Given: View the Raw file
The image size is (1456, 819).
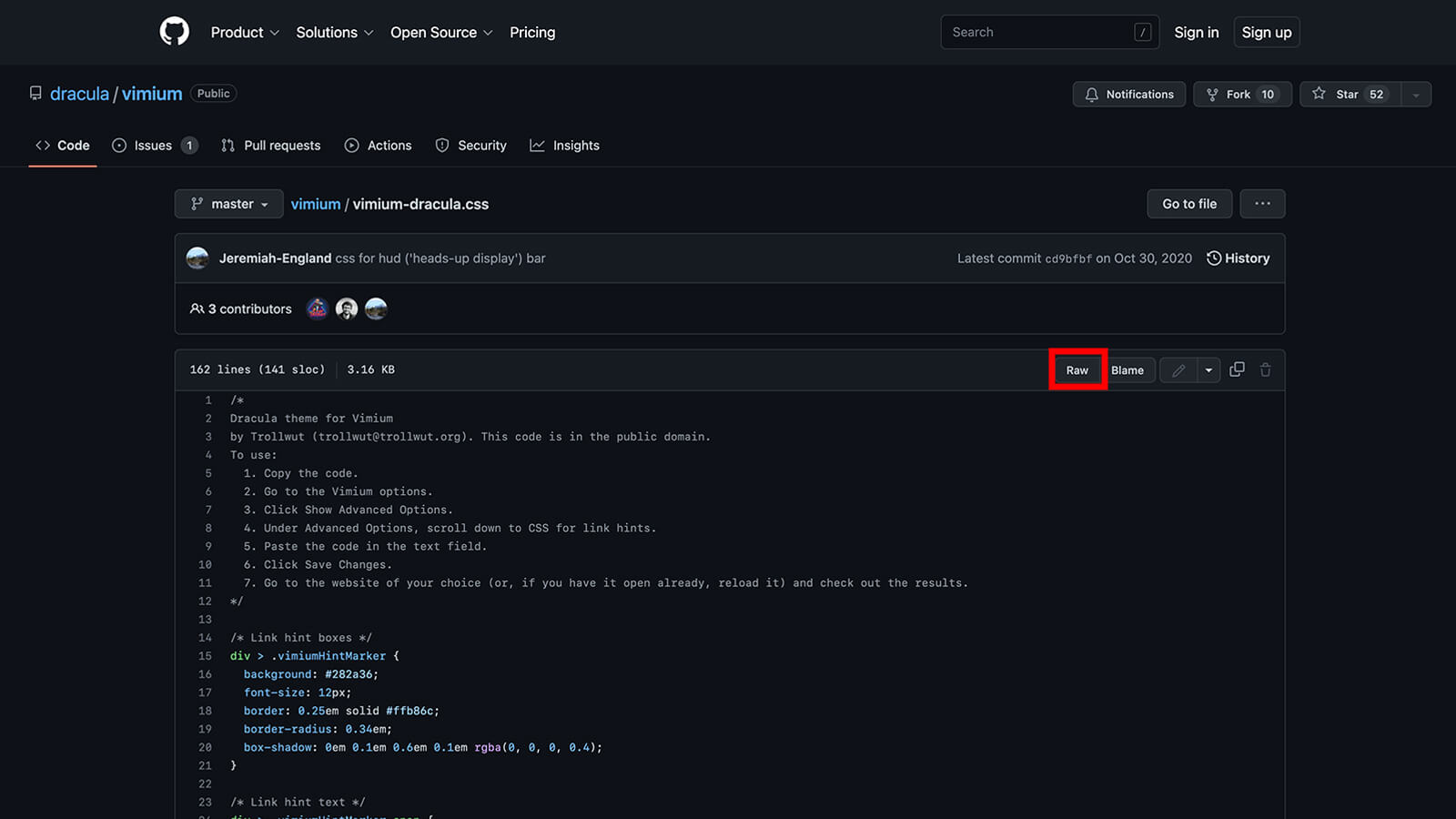Looking at the screenshot, I should [x=1077, y=370].
